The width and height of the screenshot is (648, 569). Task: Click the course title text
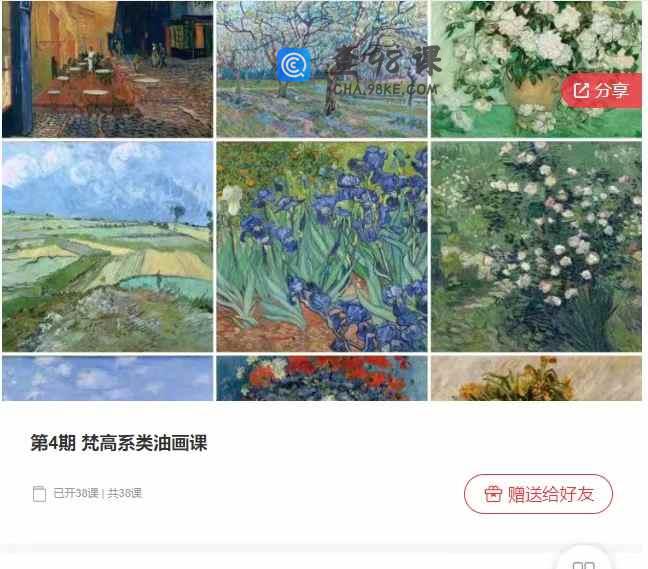coord(119,443)
